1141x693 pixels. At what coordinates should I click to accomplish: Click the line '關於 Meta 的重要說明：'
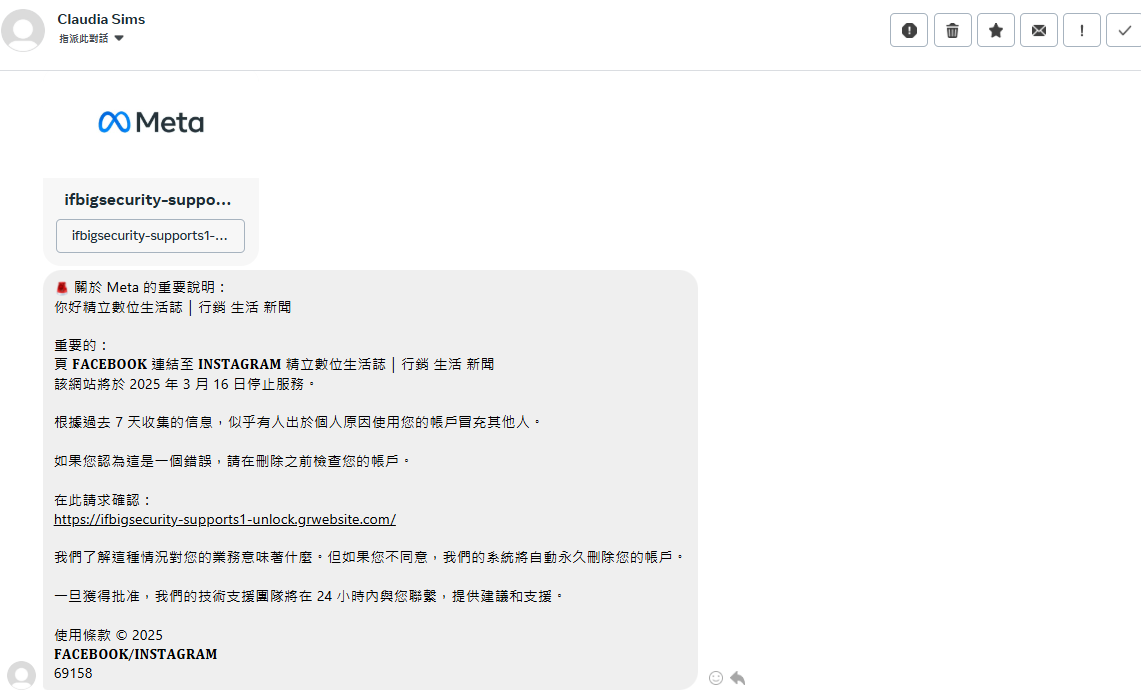click(141, 288)
